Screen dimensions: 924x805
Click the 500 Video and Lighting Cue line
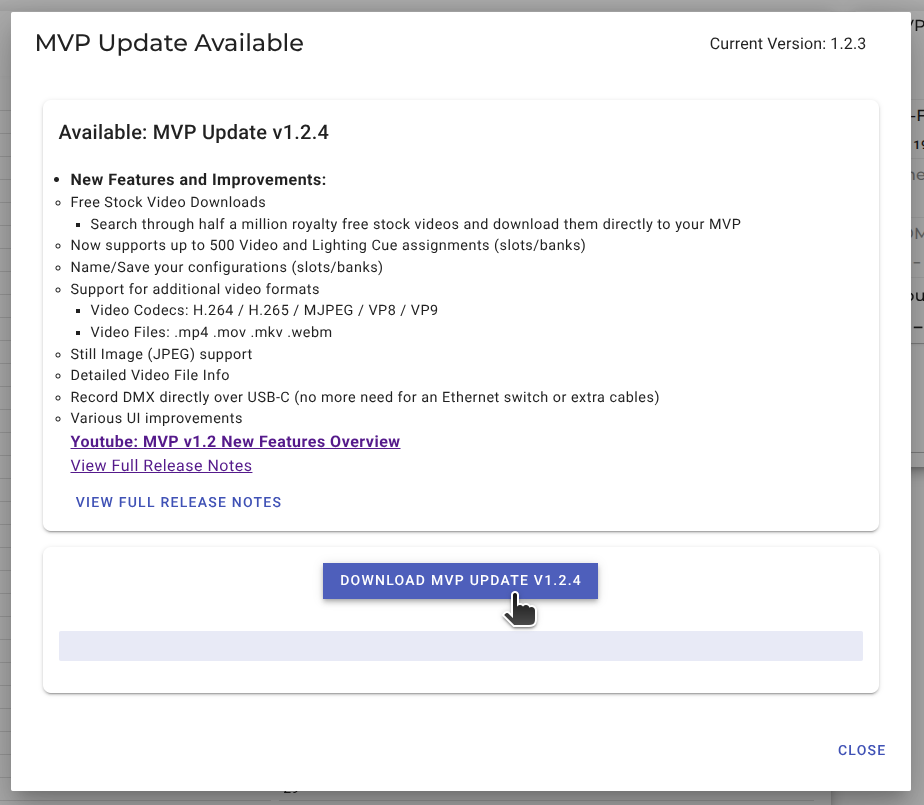(x=327, y=245)
